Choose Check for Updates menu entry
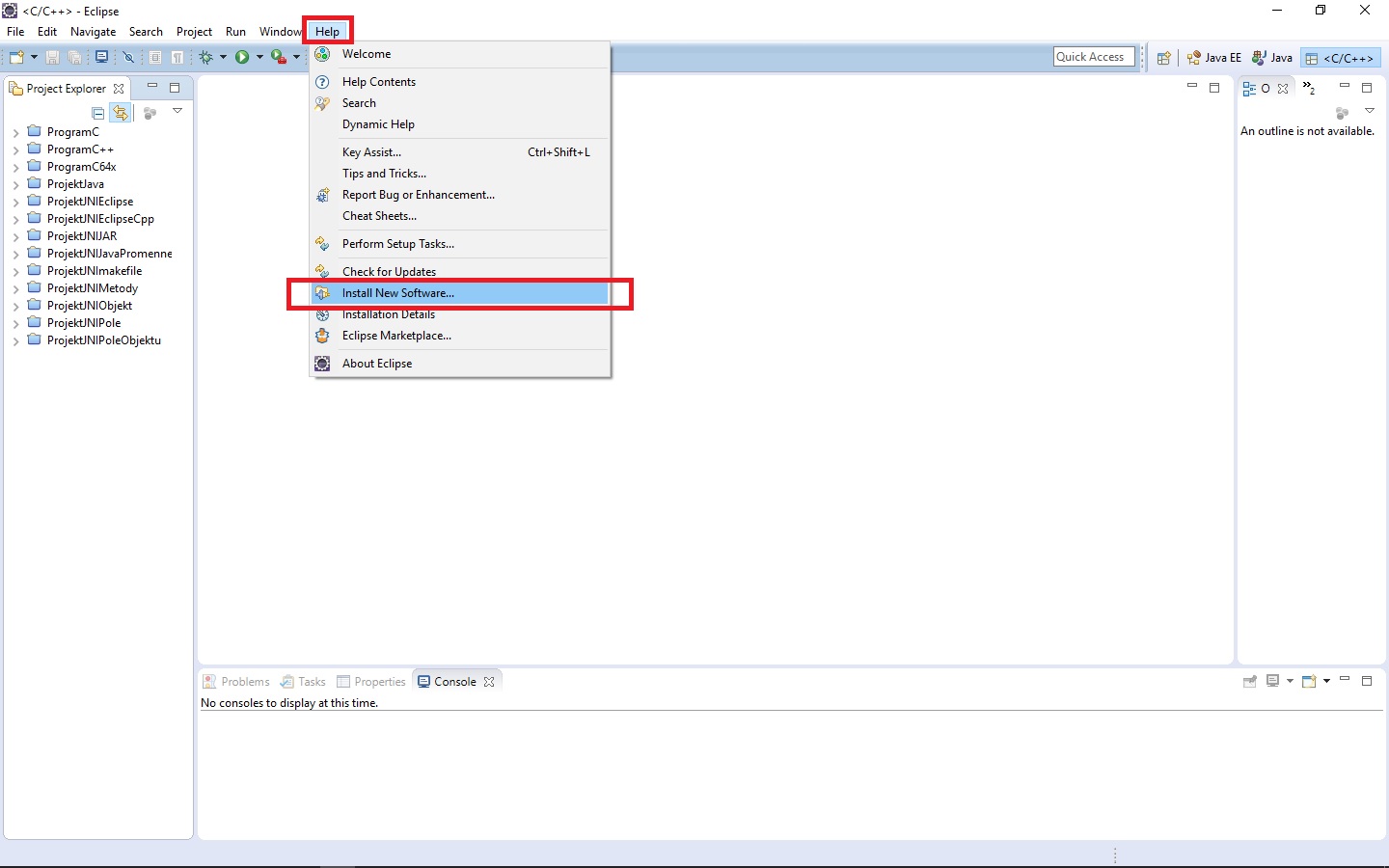This screenshot has height=868, width=1389. pos(460,272)
